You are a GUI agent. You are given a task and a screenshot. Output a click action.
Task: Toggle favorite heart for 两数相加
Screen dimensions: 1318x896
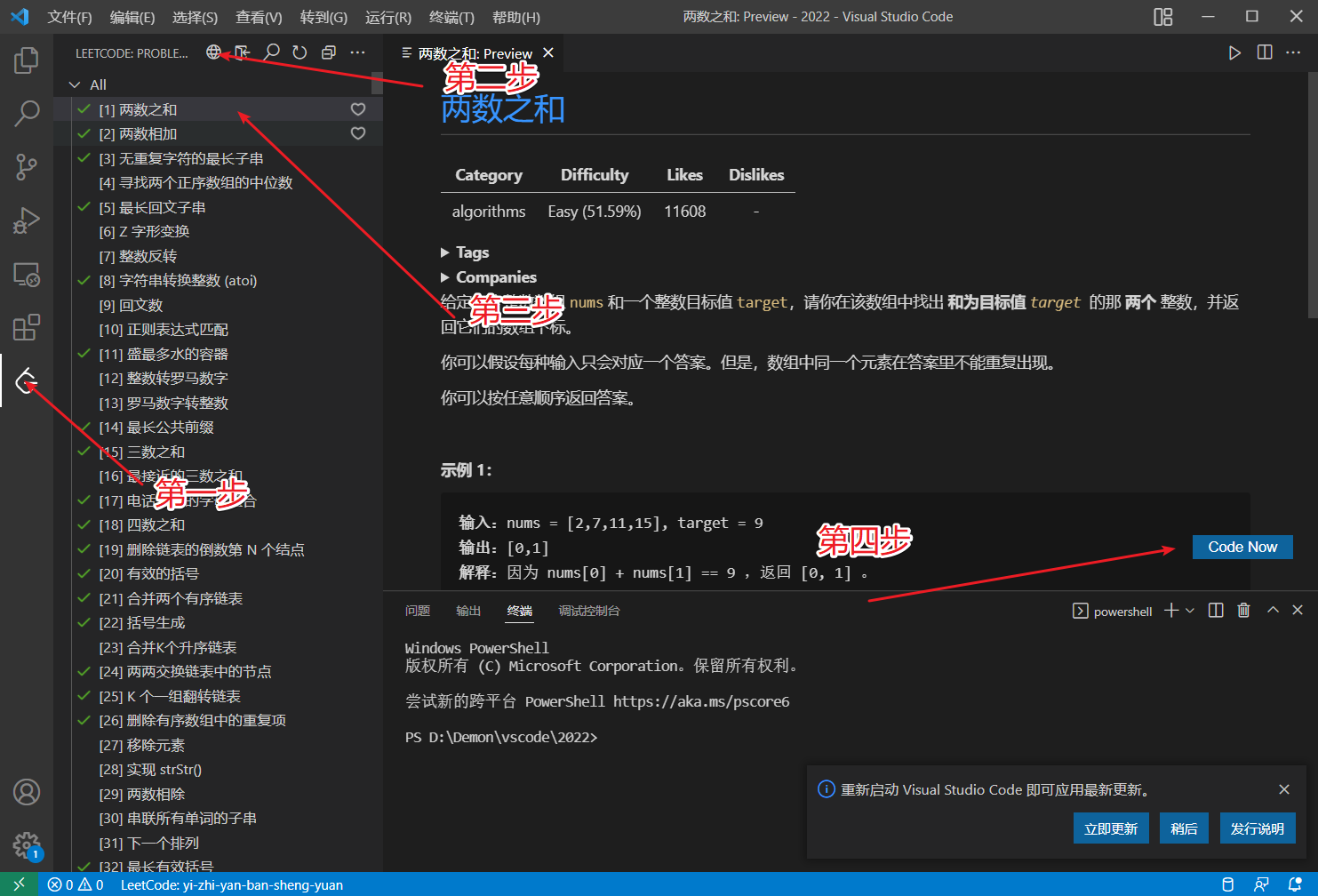[x=358, y=133]
